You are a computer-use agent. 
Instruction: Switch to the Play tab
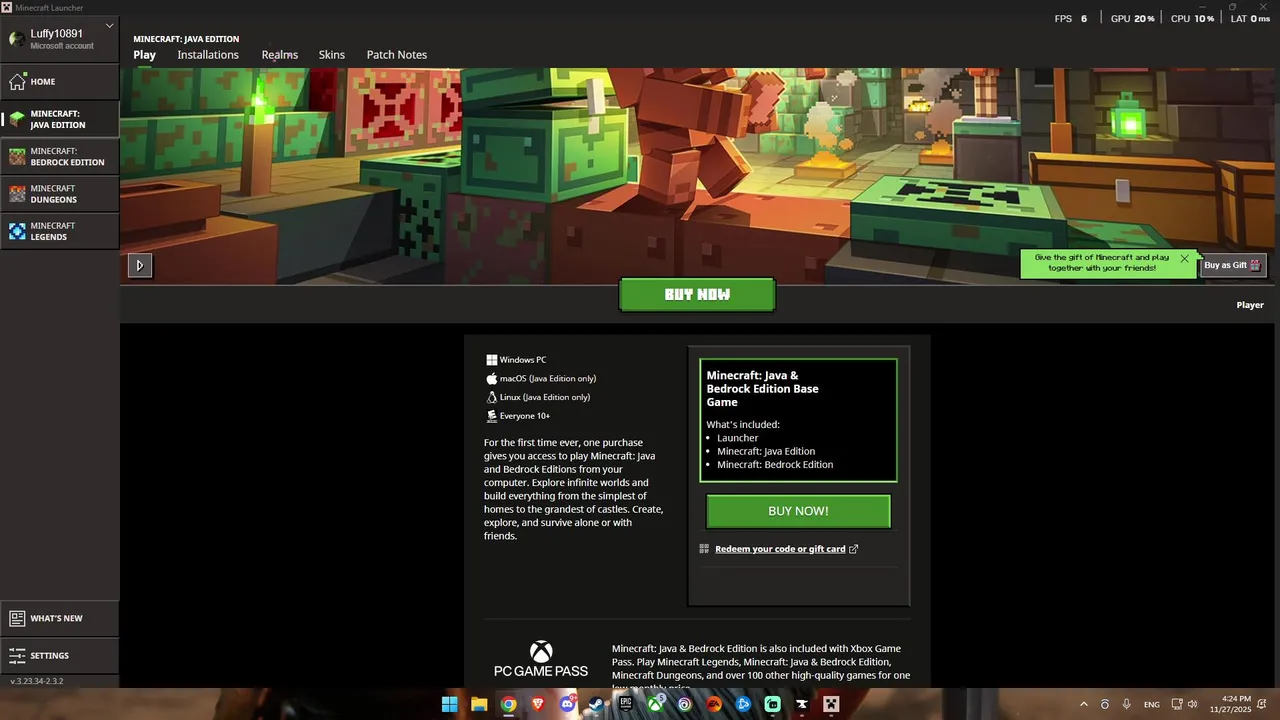145,55
